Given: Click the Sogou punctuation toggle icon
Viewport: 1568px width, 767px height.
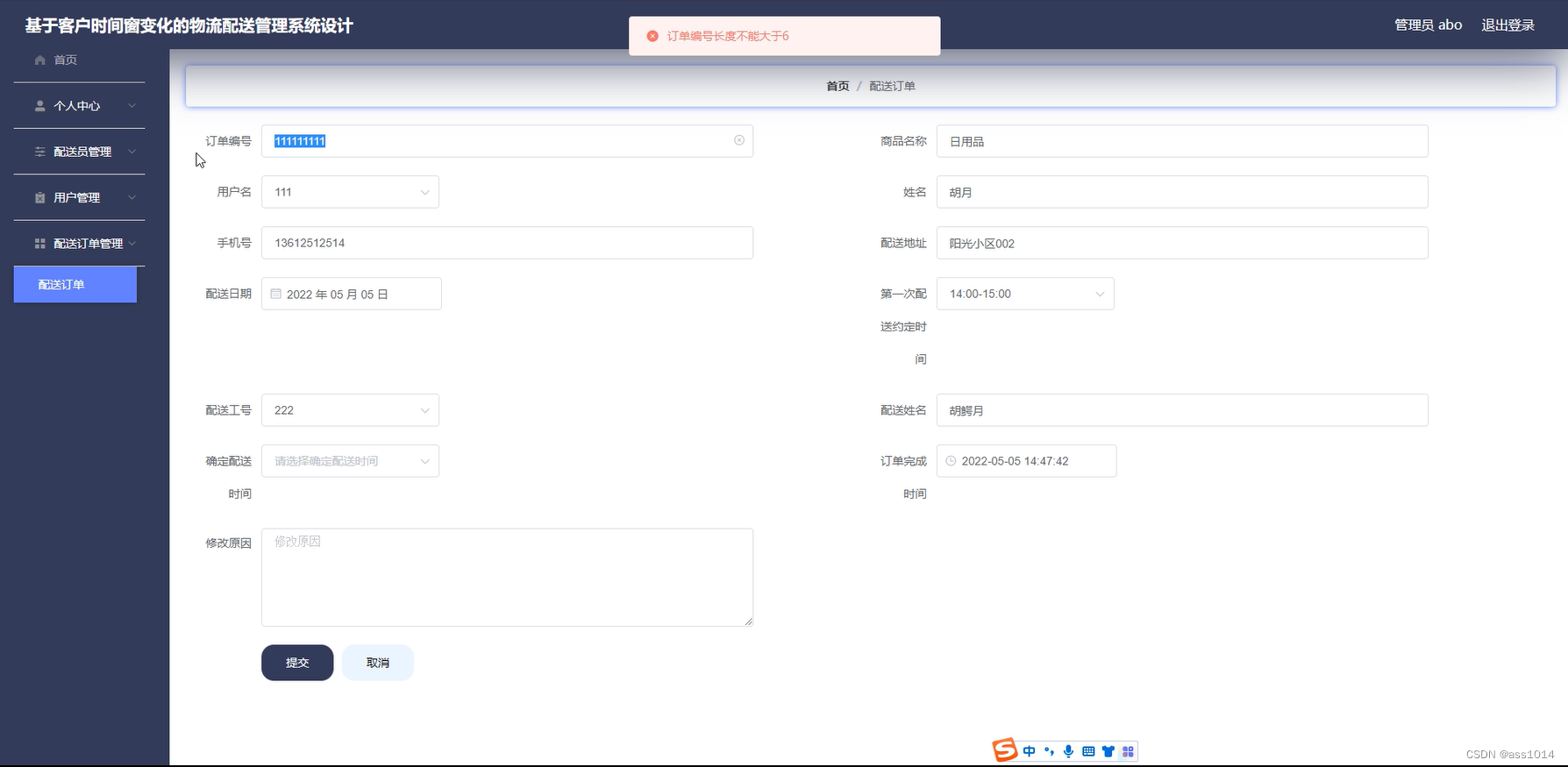Looking at the screenshot, I should click(x=1049, y=751).
